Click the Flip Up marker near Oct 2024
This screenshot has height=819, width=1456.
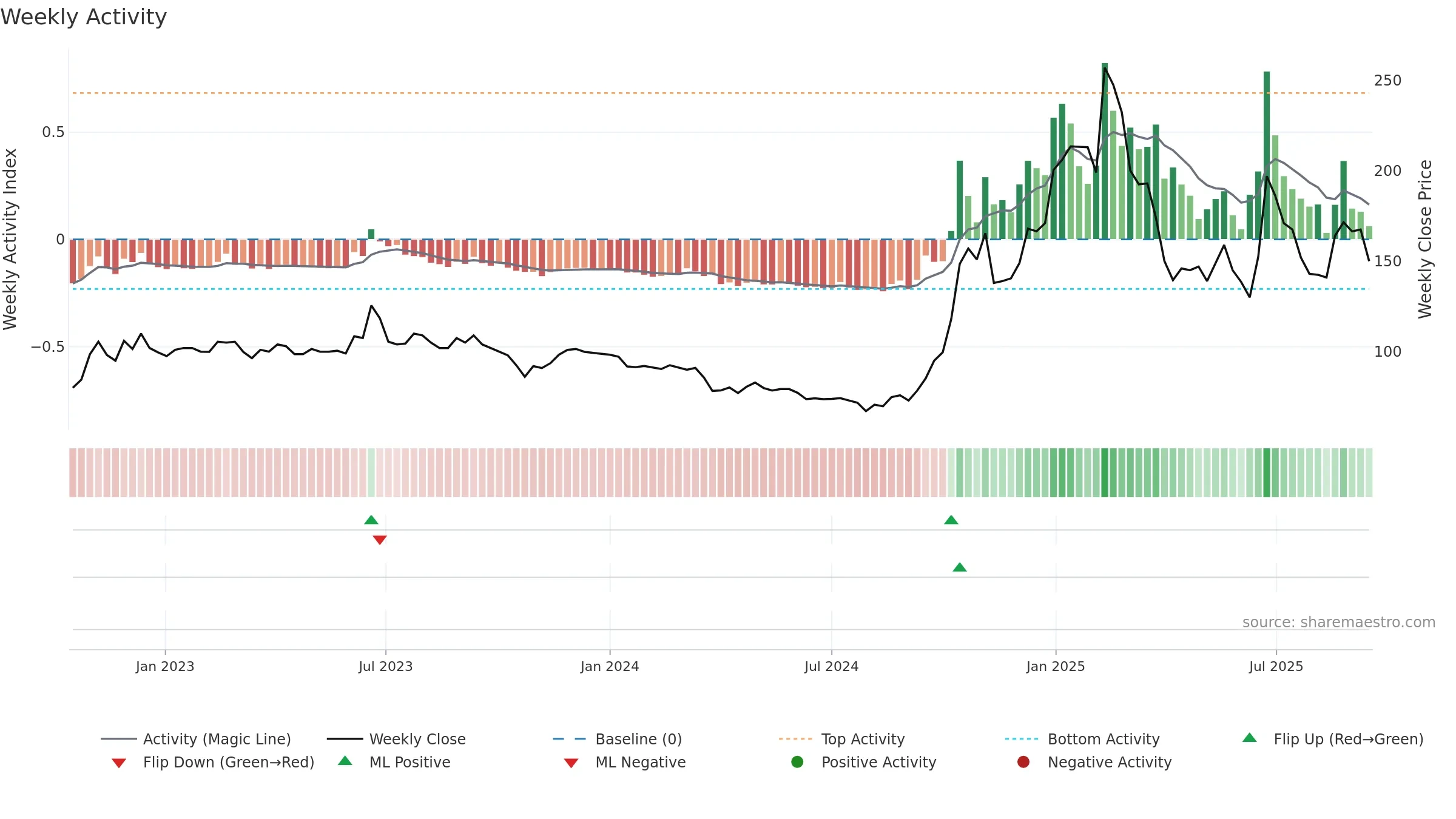tap(951, 520)
